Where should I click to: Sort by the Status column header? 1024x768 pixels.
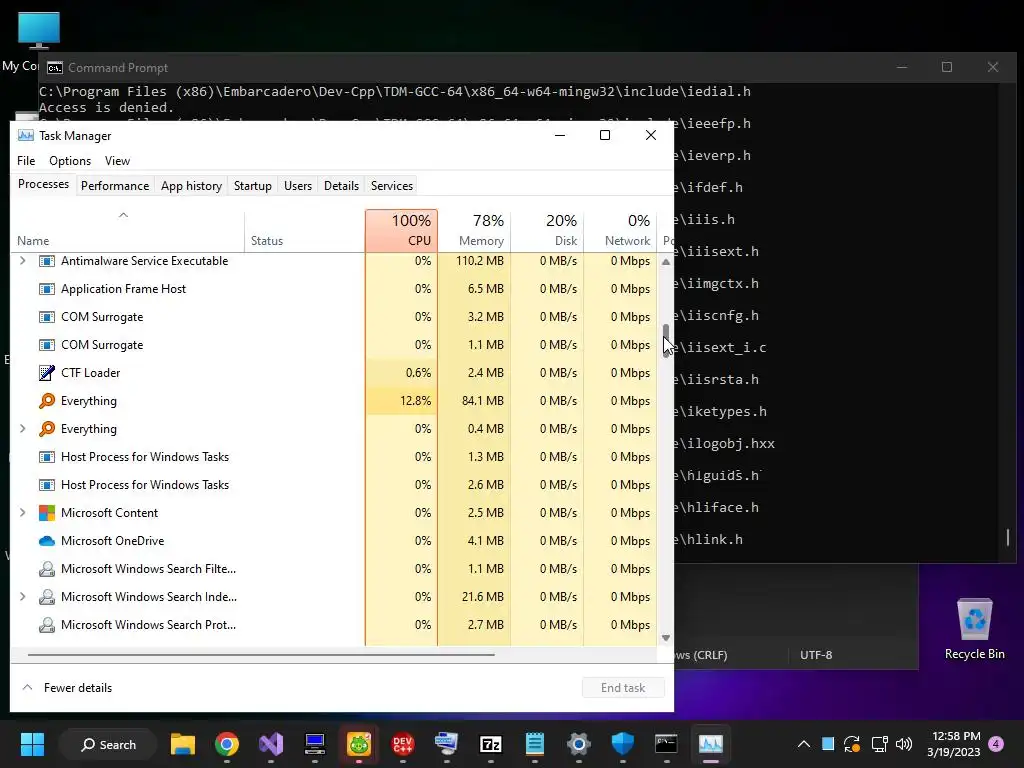coord(304,230)
